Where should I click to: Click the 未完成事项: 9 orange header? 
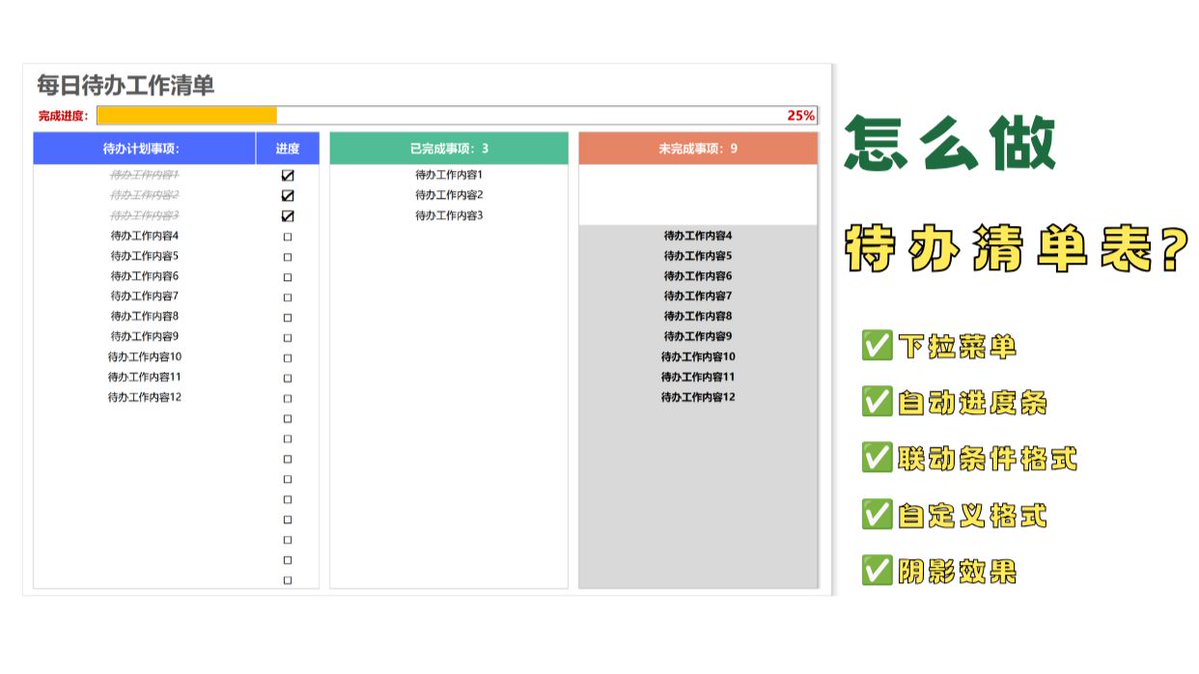click(698, 148)
